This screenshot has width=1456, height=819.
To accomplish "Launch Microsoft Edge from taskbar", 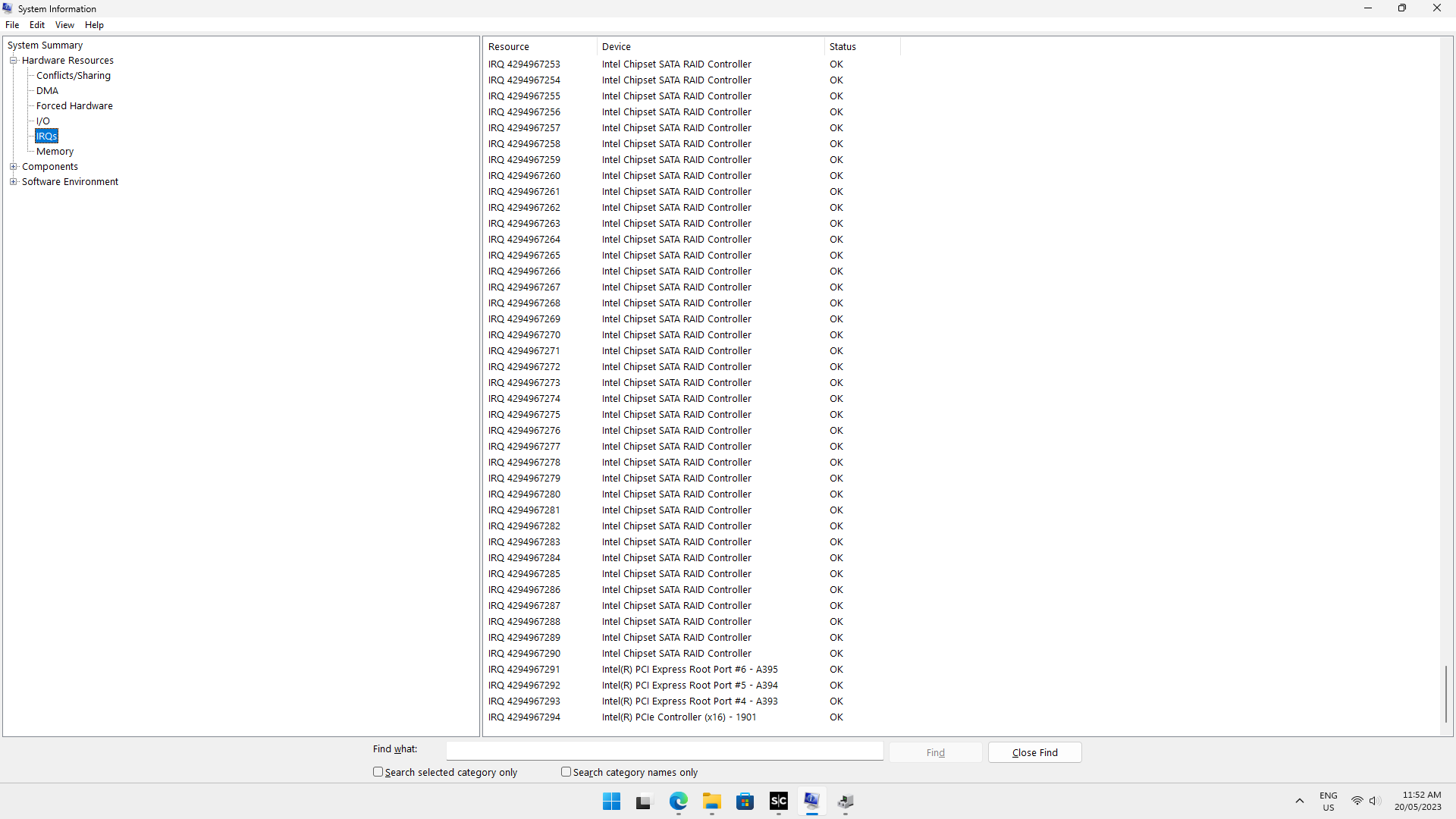I will pos(678,802).
